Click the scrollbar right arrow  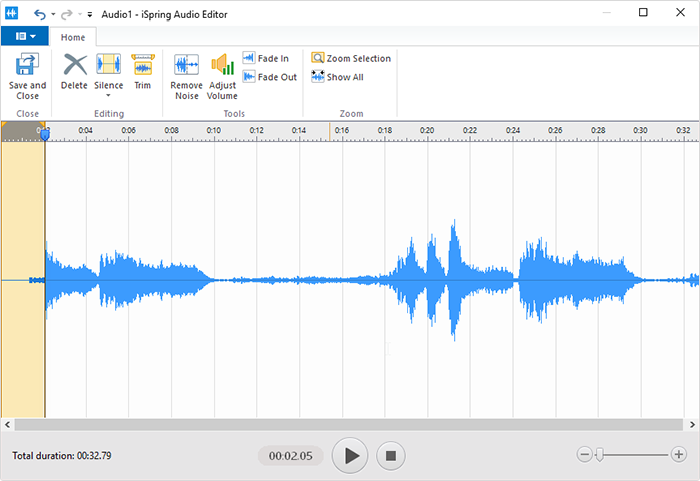coord(692,425)
